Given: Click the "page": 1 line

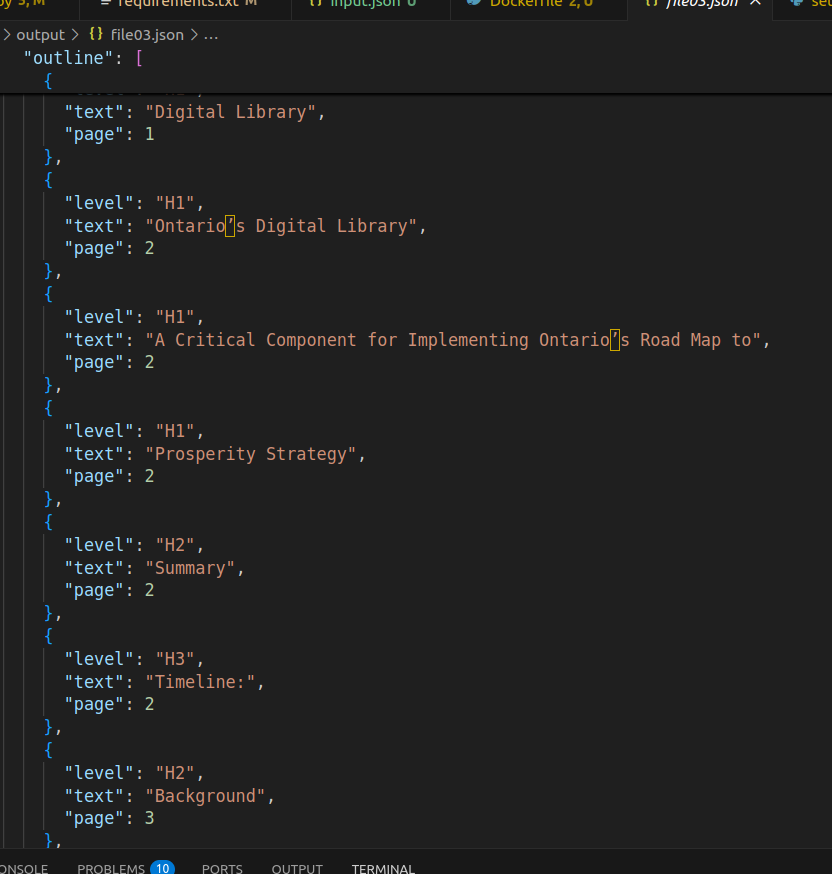Looking at the screenshot, I should [109, 134].
